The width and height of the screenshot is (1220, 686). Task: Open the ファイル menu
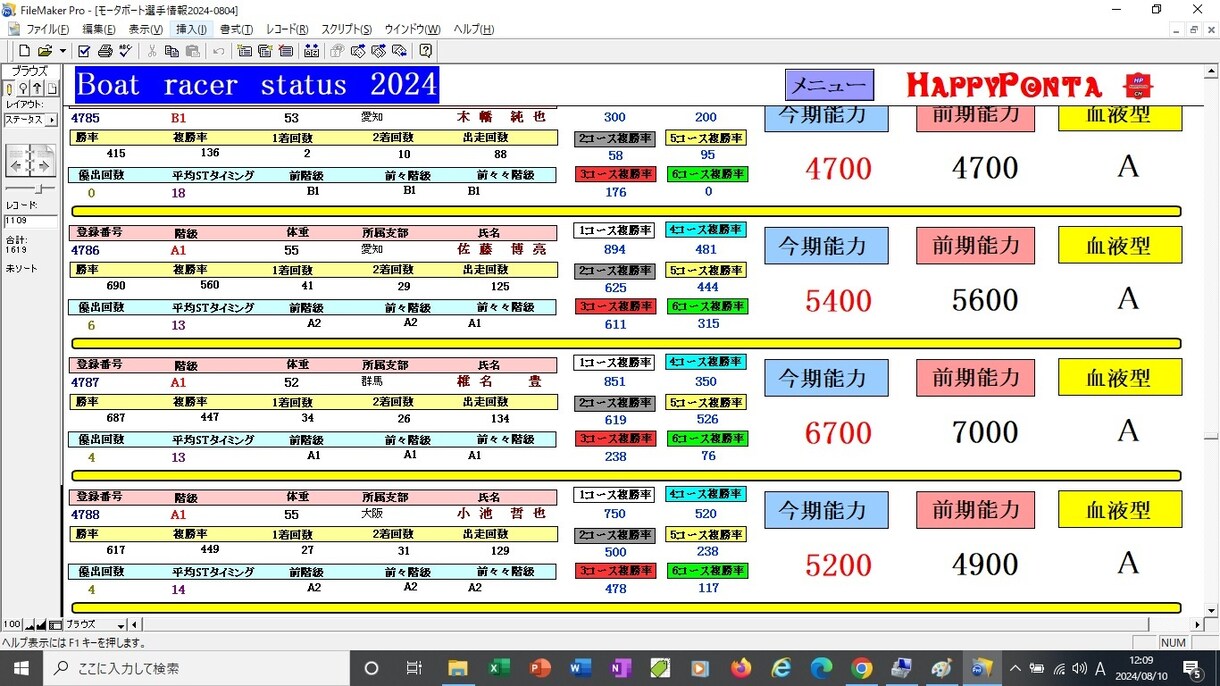coord(47,29)
